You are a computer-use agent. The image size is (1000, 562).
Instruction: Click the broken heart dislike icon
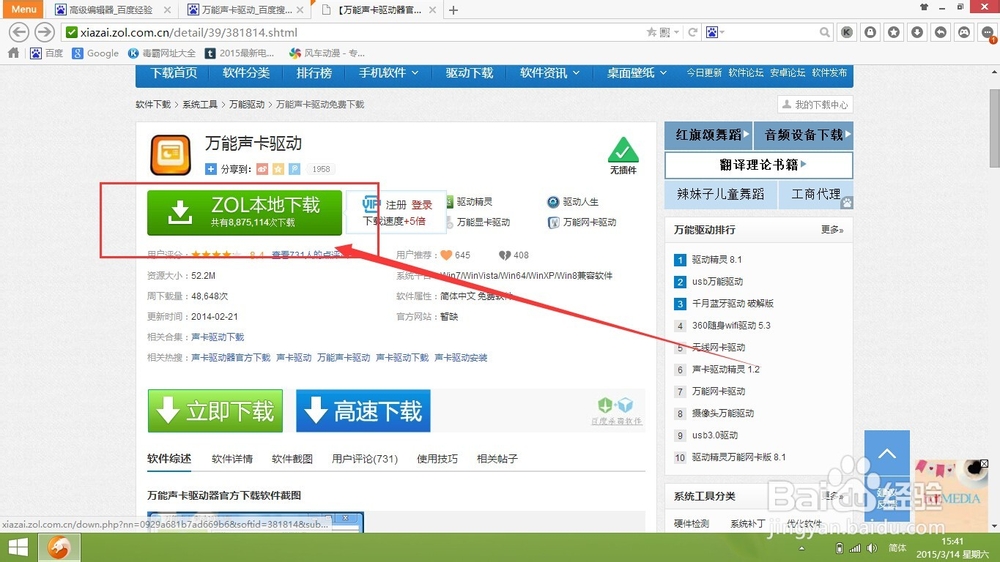click(504, 255)
